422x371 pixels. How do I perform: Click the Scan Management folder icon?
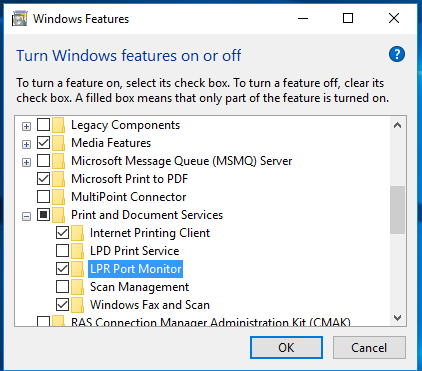point(77,287)
